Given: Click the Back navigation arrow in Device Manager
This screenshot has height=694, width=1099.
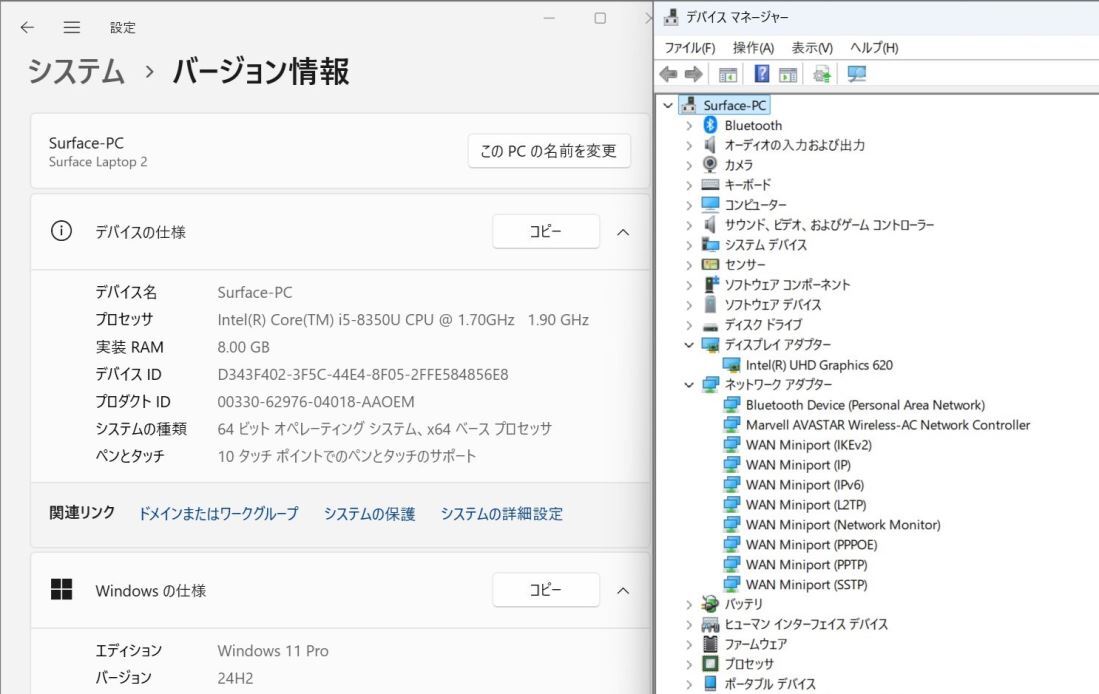Looking at the screenshot, I should coord(667,72).
